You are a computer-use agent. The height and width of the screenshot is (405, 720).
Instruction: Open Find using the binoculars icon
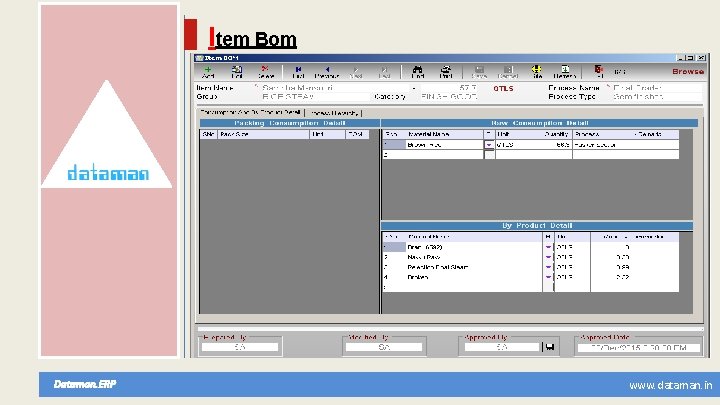tap(417, 72)
